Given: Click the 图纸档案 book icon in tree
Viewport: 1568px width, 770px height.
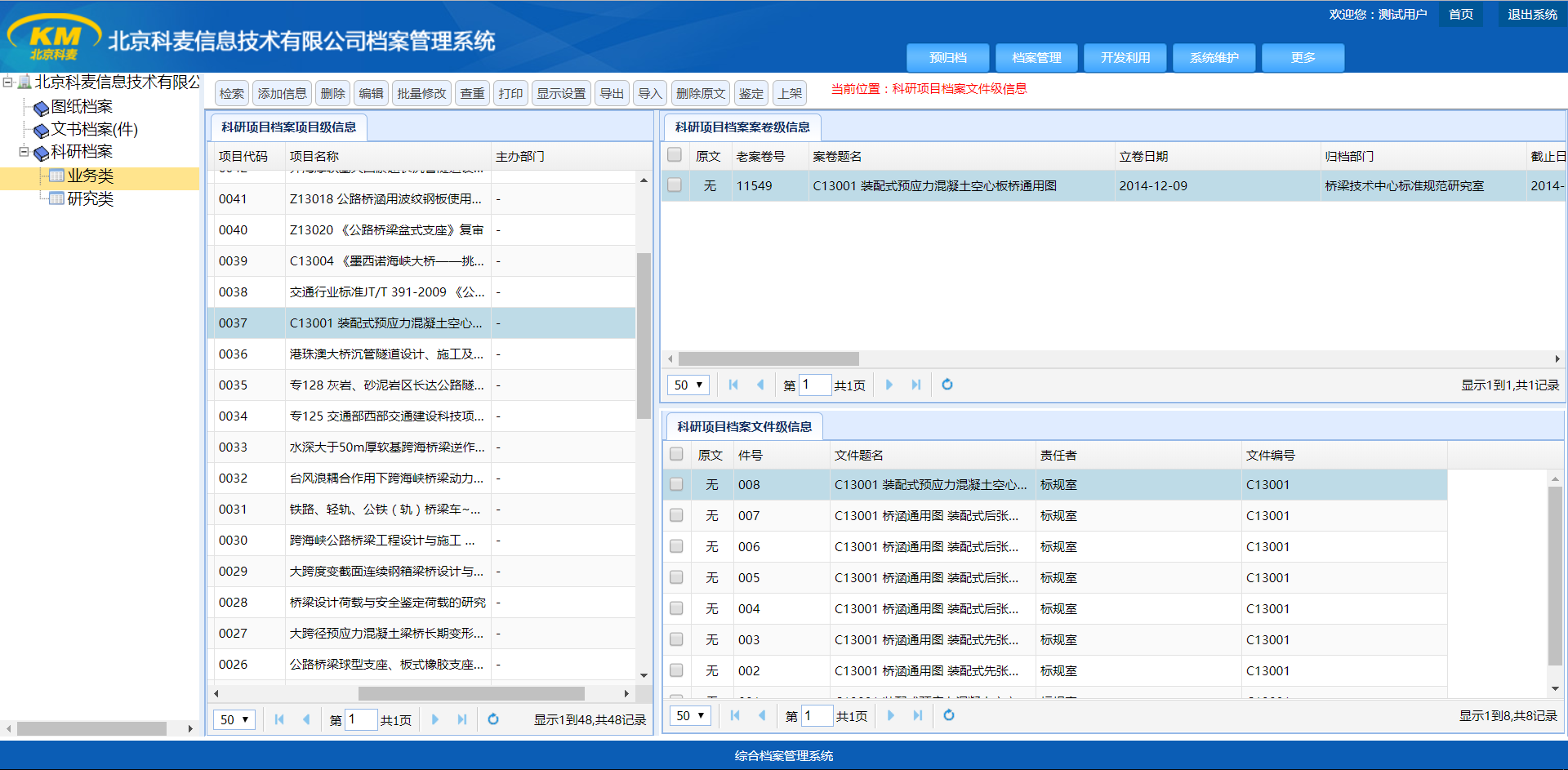Looking at the screenshot, I should coord(41,108).
